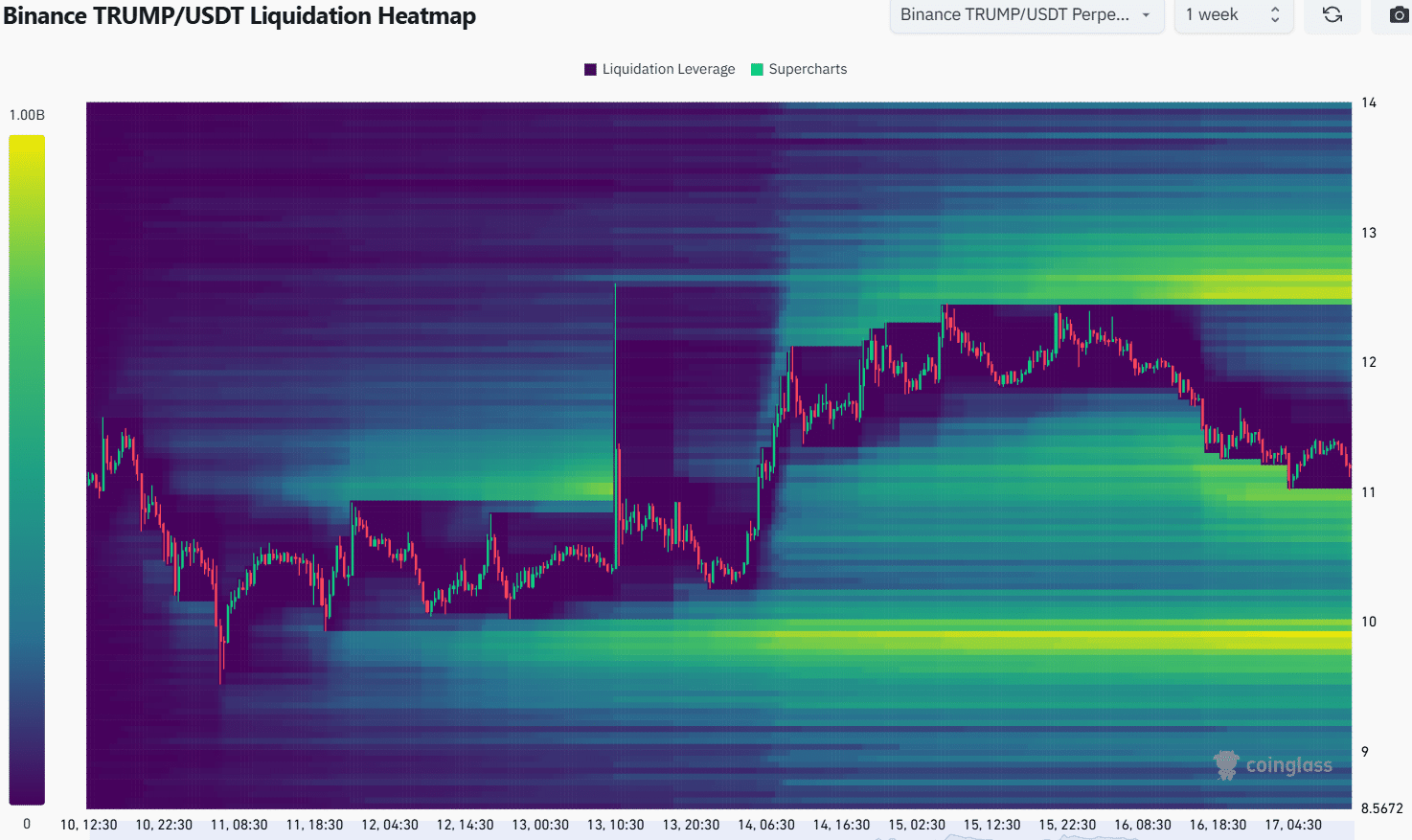Viewport: 1412px width, 840px height.
Task: Click the 15, 12:30 time axis label
Action: (992, 825)
